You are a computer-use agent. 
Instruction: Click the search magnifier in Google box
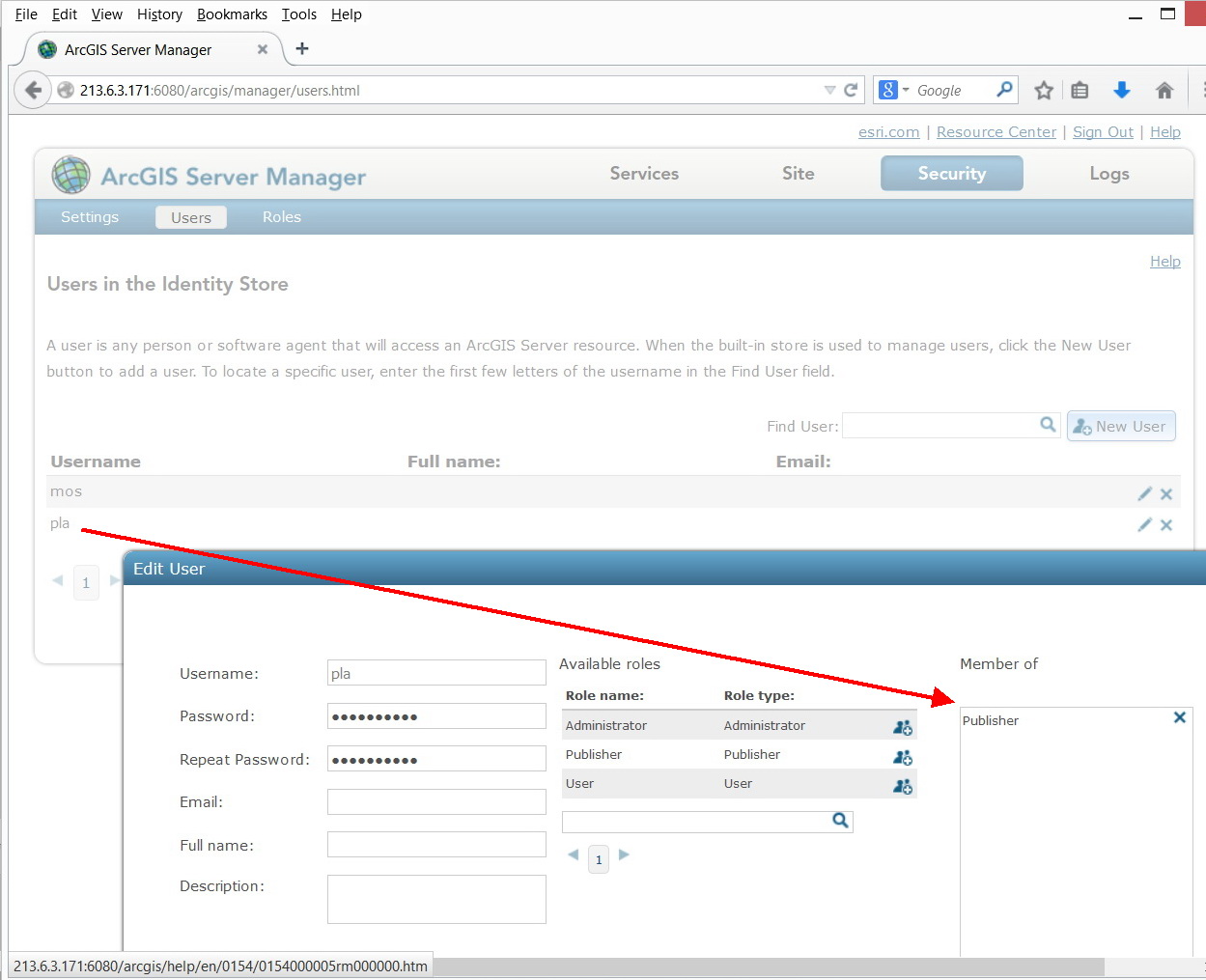(x=1004, y=89)
